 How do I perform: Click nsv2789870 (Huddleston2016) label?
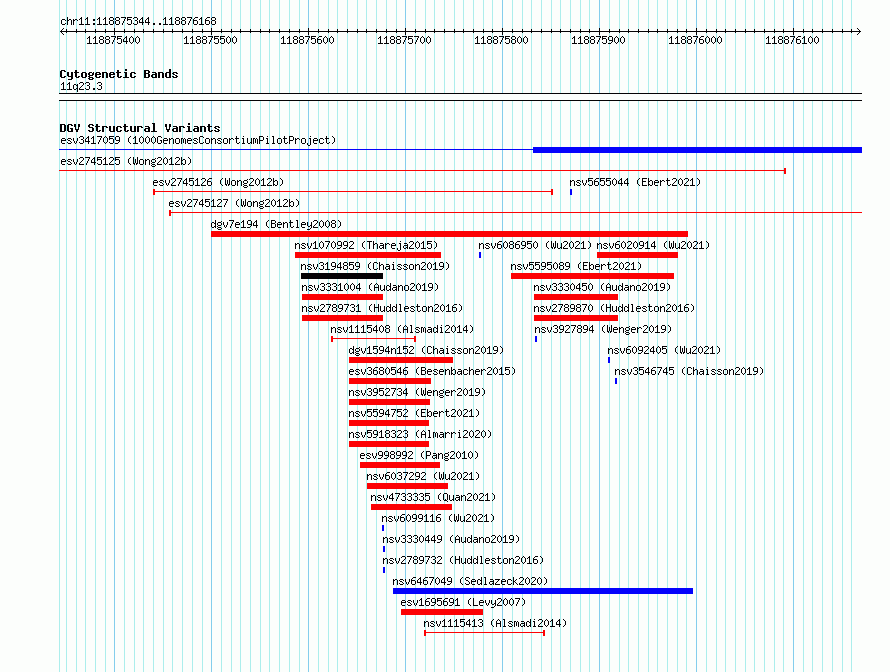(x=614, y=308)
